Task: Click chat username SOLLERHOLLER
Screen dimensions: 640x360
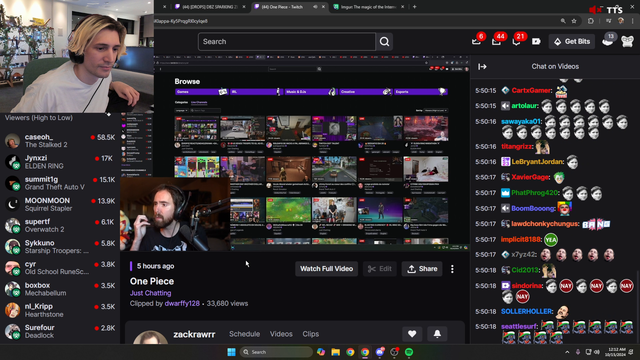Action: [527, 311]
